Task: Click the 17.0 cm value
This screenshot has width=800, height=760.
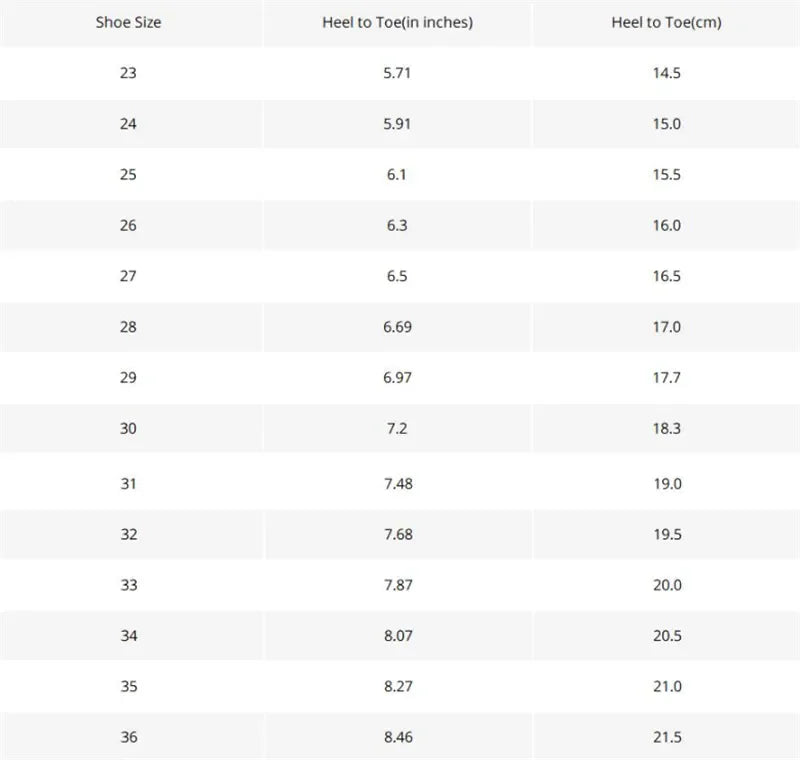Action: click(666, 327)
